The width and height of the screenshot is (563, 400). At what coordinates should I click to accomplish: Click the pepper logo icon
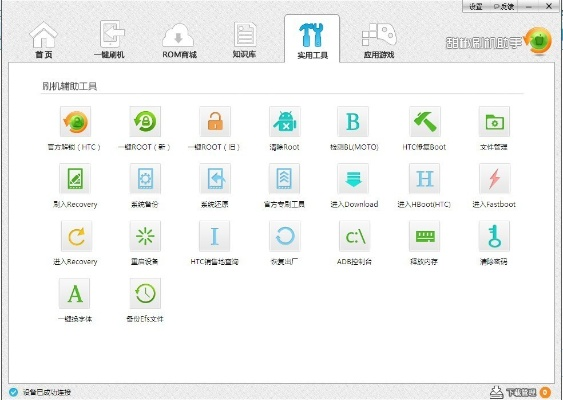[x=538, y=41]
